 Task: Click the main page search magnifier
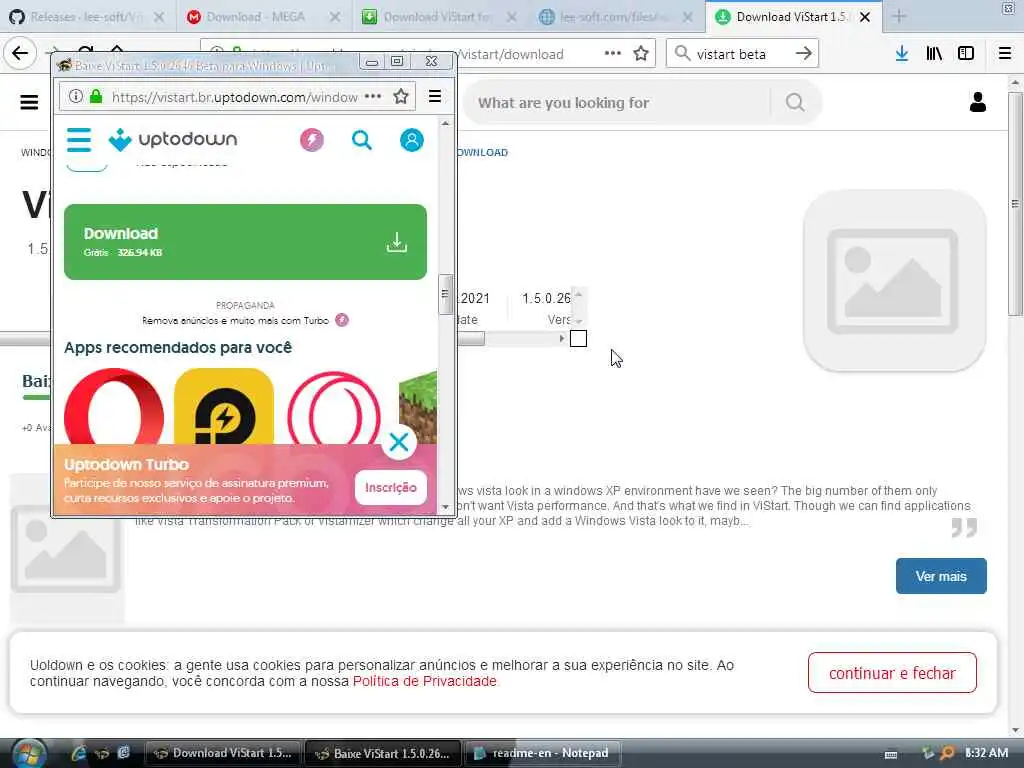[795, 103]
